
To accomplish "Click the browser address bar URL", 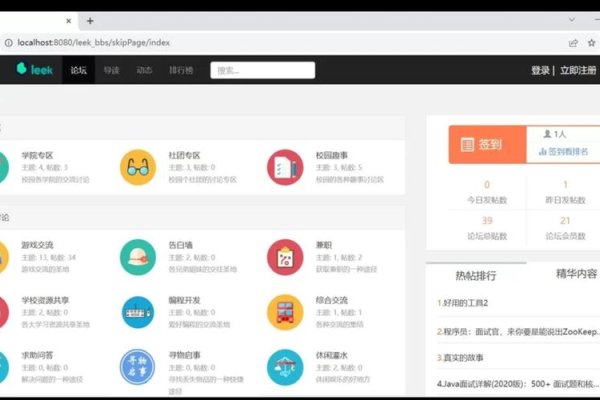I will (x=94, y=42).
